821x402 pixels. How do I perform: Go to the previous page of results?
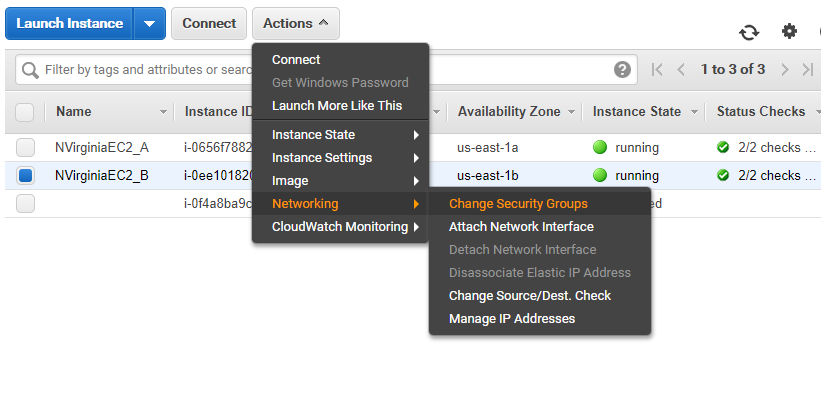[x=681, y=70]
